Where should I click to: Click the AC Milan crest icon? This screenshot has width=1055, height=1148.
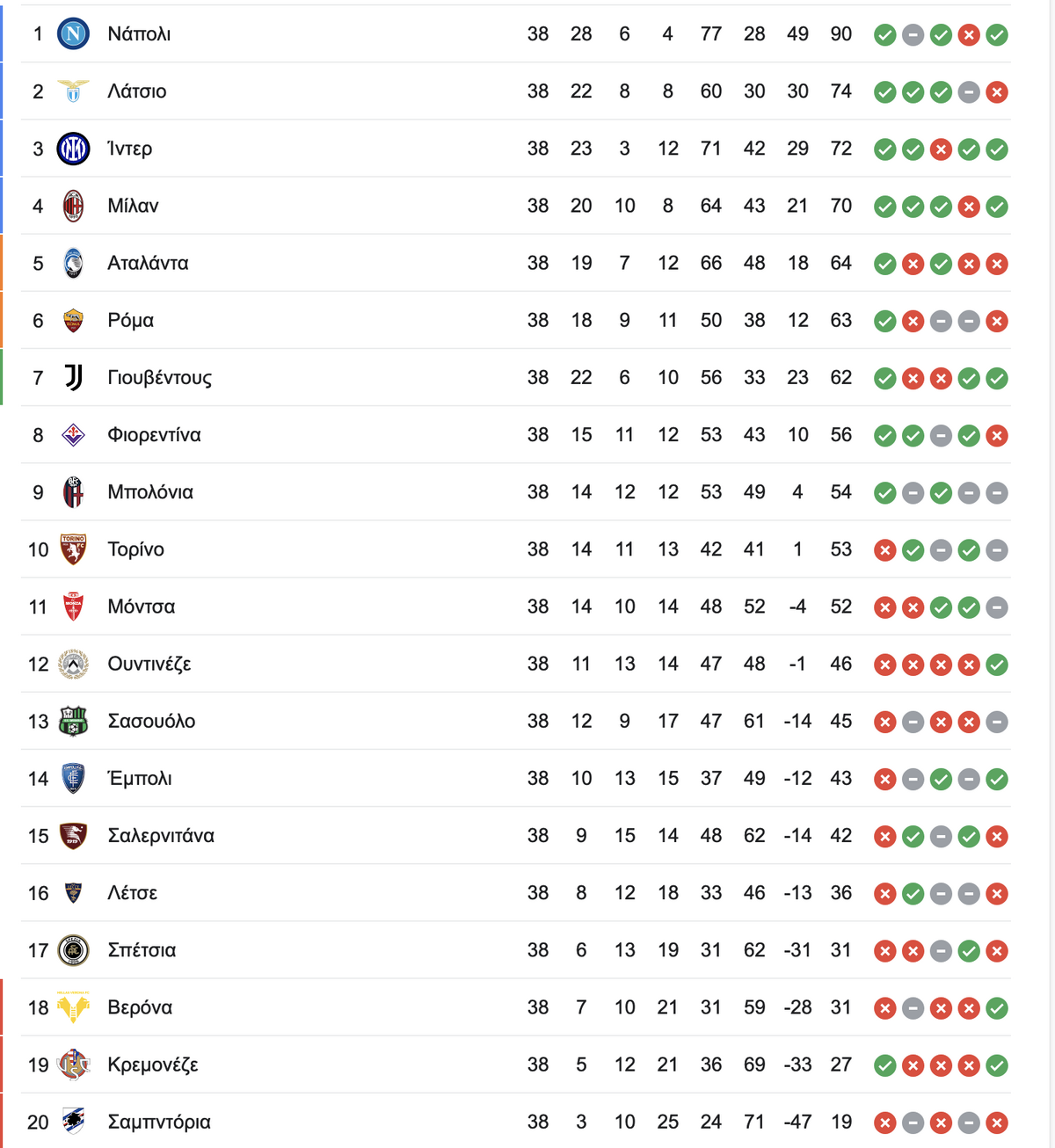73,206
